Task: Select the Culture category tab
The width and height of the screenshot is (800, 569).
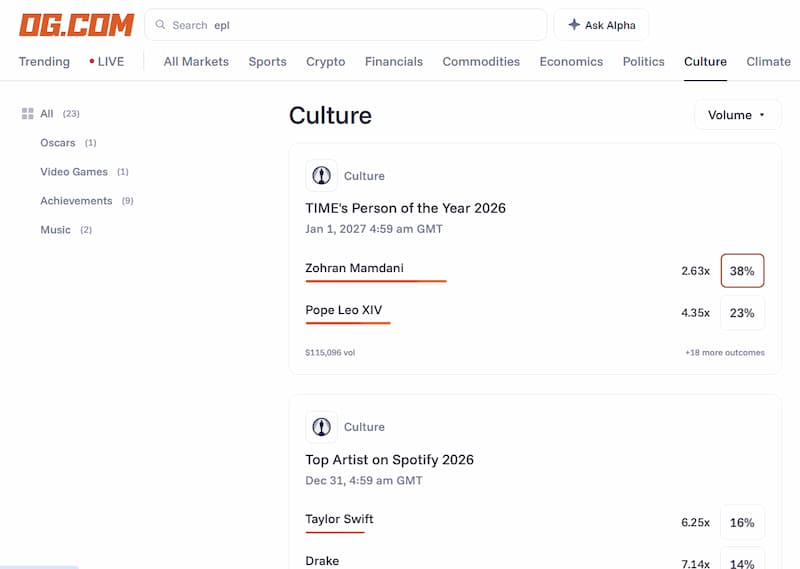Action: (705, 61)
